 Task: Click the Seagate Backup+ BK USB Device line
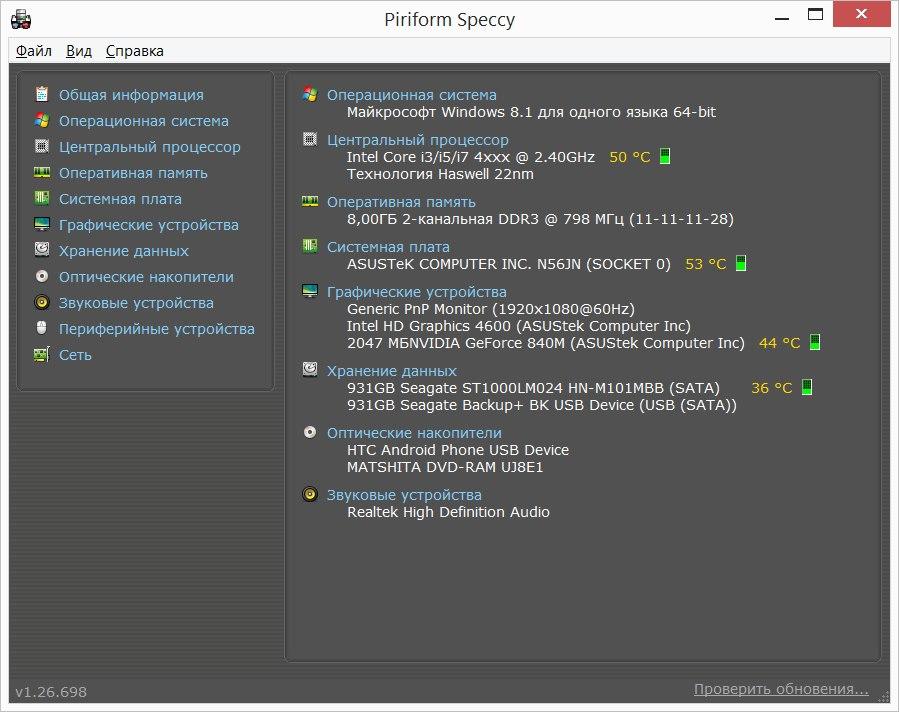(x=542, y=405)
